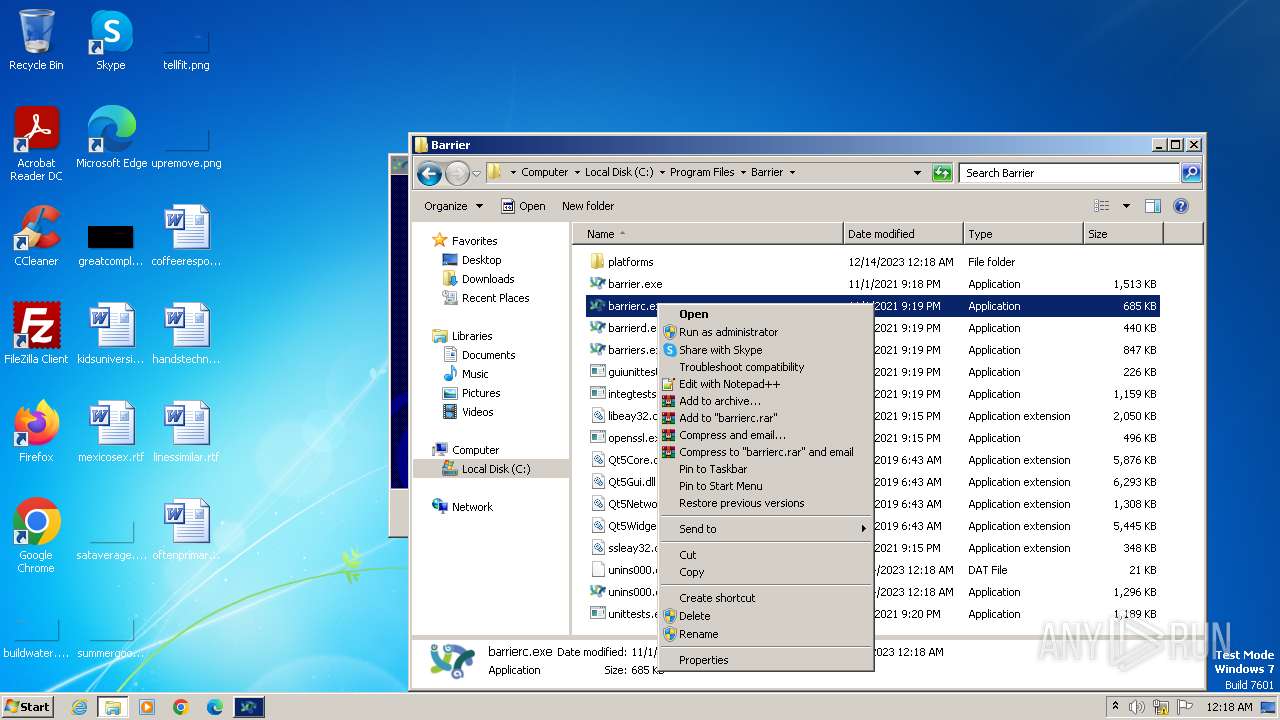Click the volume speaker tray icon

point(1136,707)
